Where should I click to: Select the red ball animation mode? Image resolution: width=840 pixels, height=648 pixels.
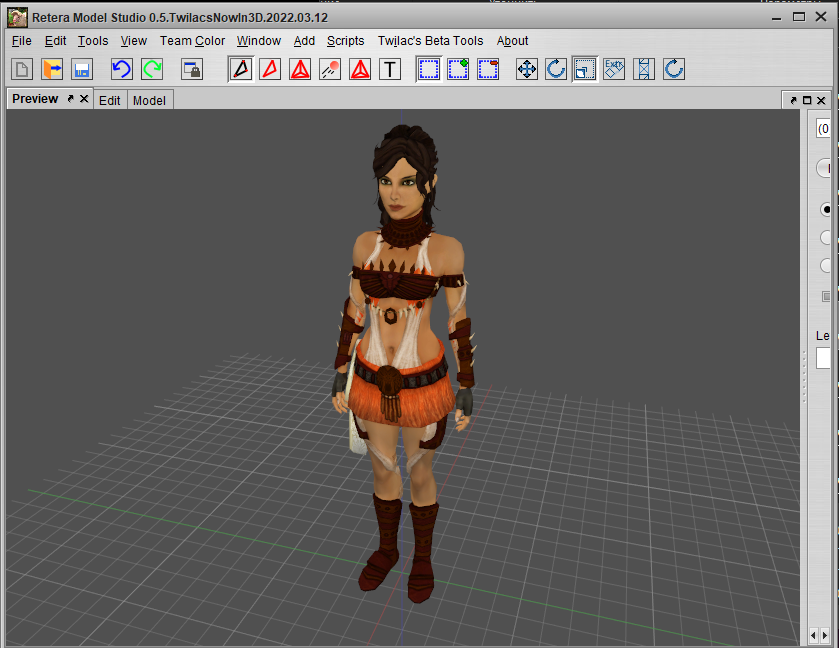click(330, 70)
